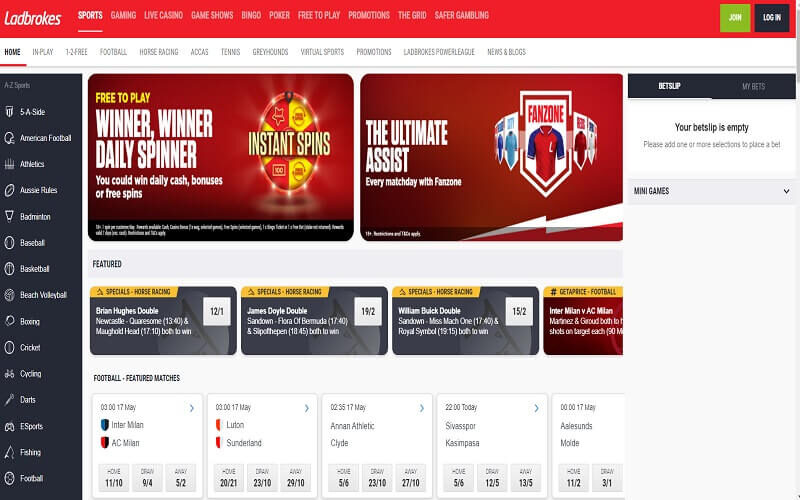This screenshot has height=500, width=800.
Task: Click the green Join button
Action: point(735,18)
